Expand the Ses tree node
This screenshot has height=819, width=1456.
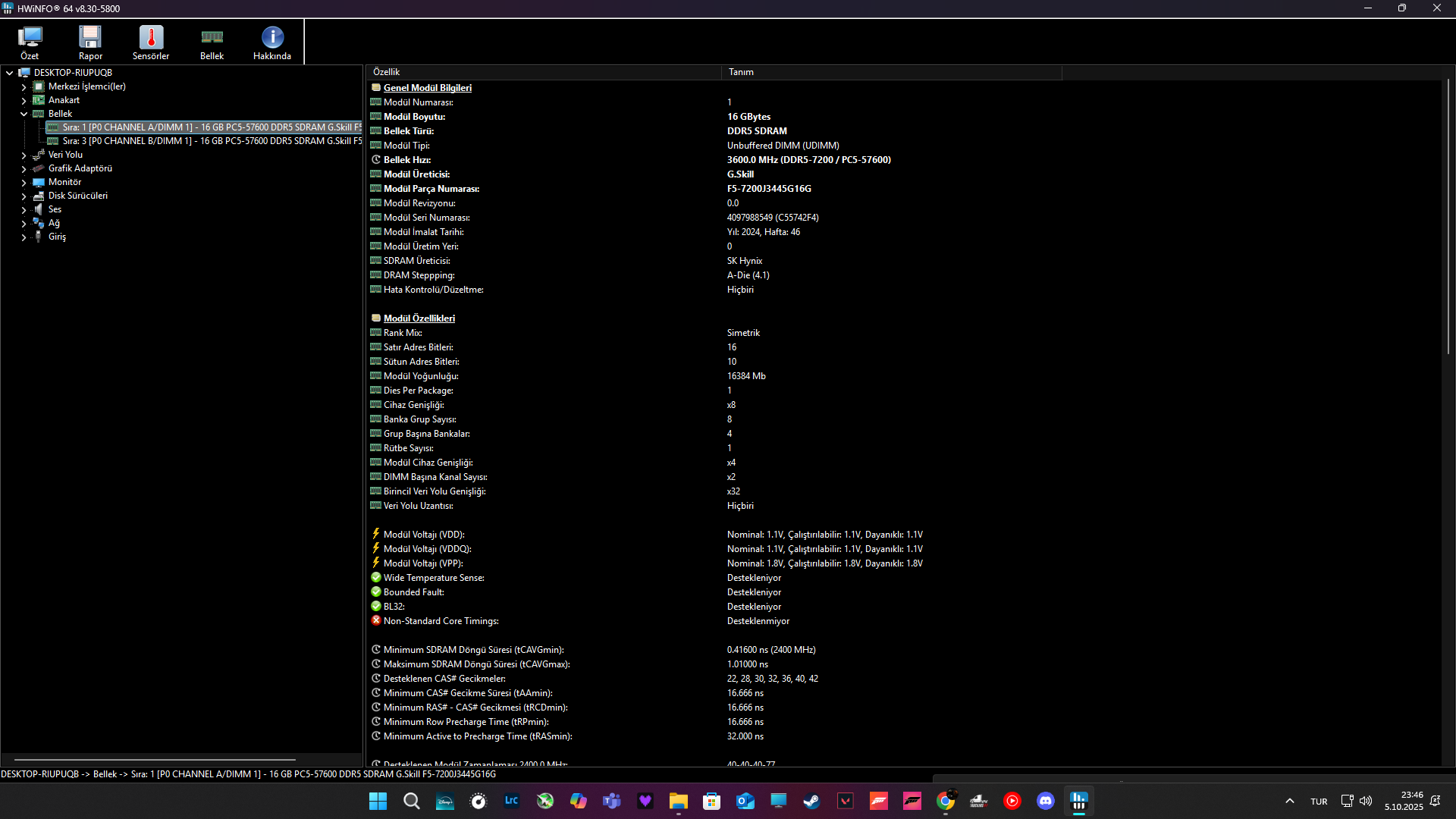[24, 209]
